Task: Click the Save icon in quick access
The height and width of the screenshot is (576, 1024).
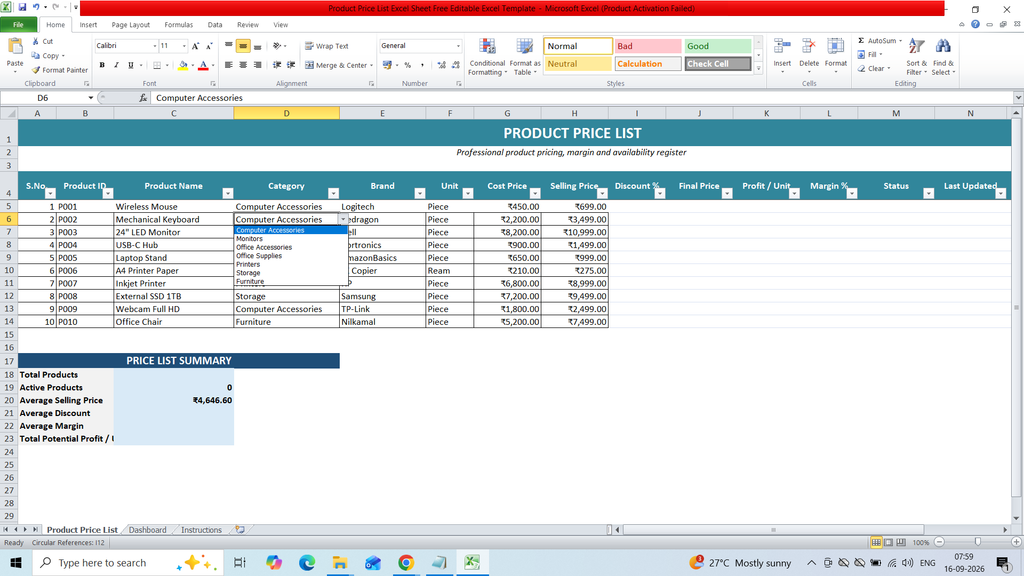Action: click(22, 7)
